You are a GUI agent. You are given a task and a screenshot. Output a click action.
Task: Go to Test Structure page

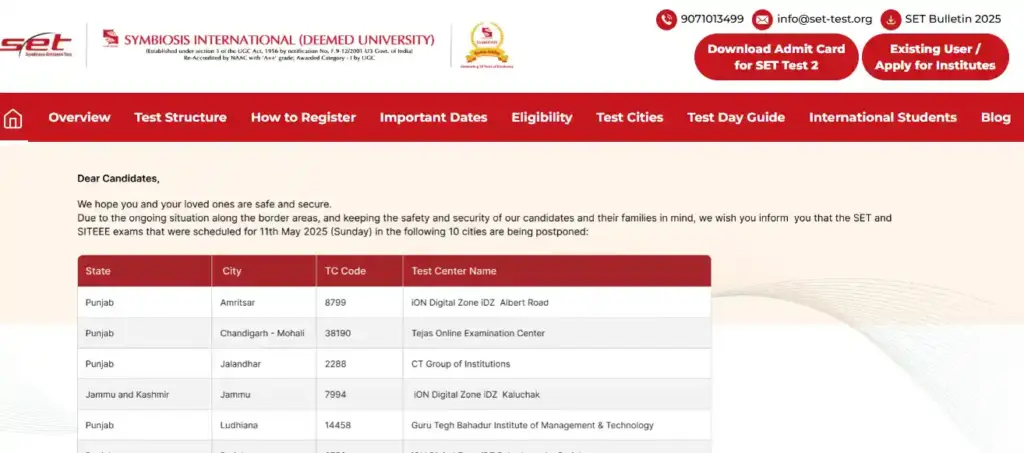[x=180, y=118]
